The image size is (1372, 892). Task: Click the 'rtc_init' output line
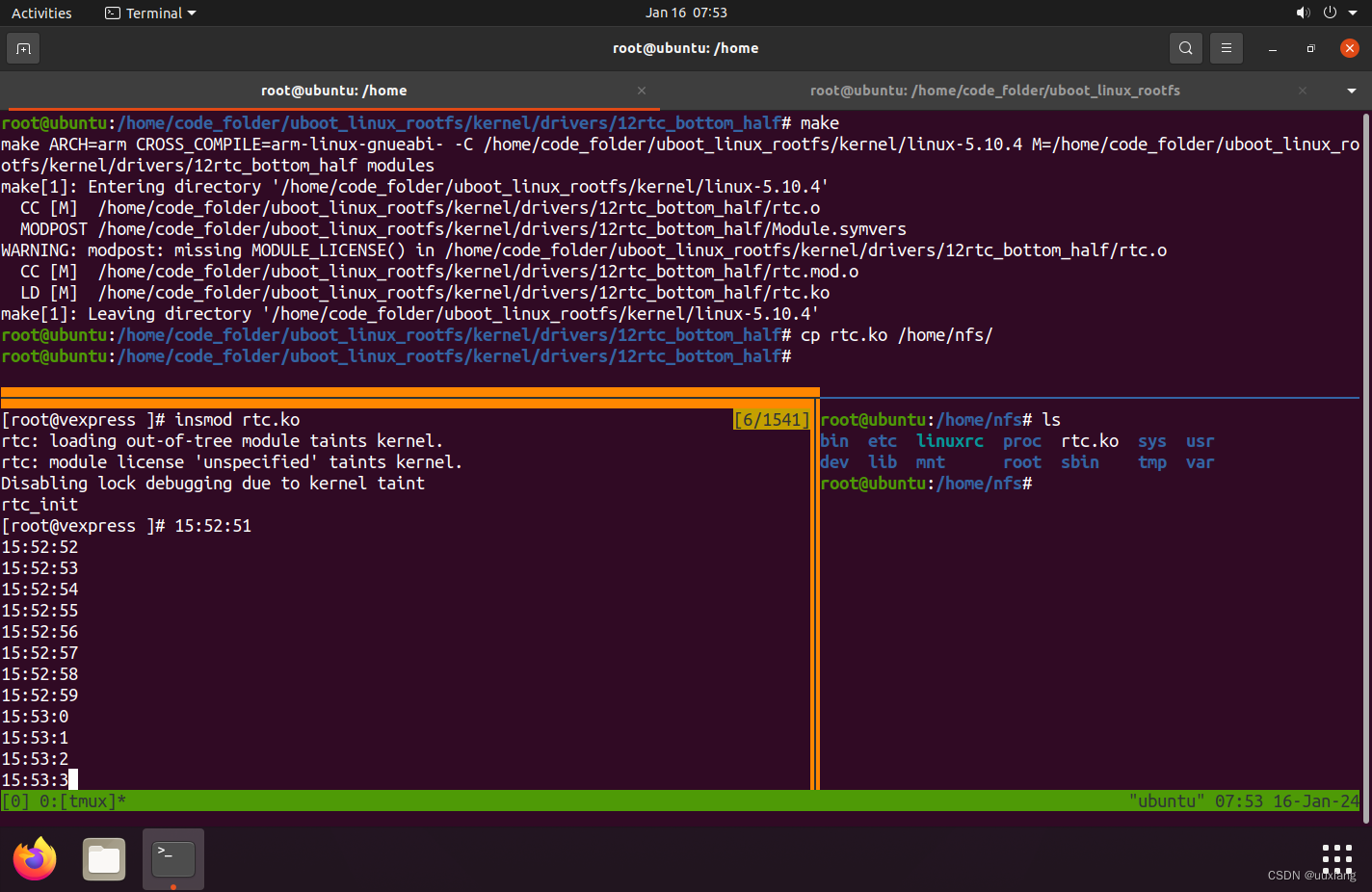(x=40, y=505)
